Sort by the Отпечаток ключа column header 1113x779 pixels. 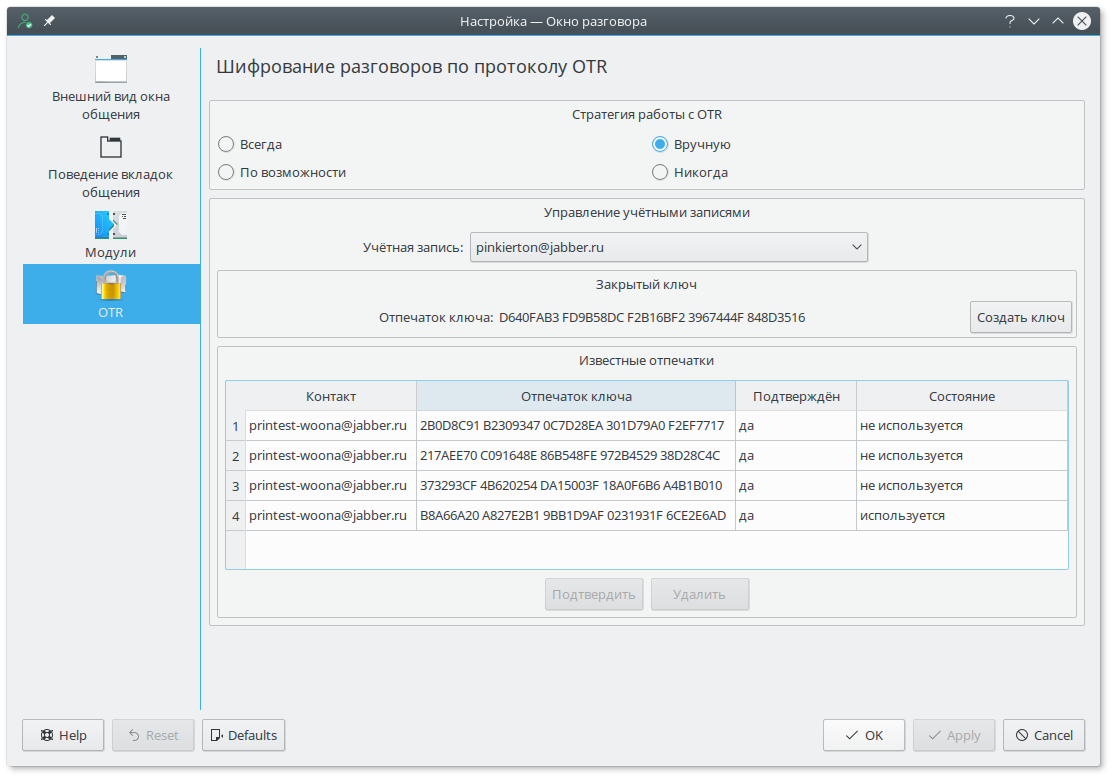coord(576,396)
